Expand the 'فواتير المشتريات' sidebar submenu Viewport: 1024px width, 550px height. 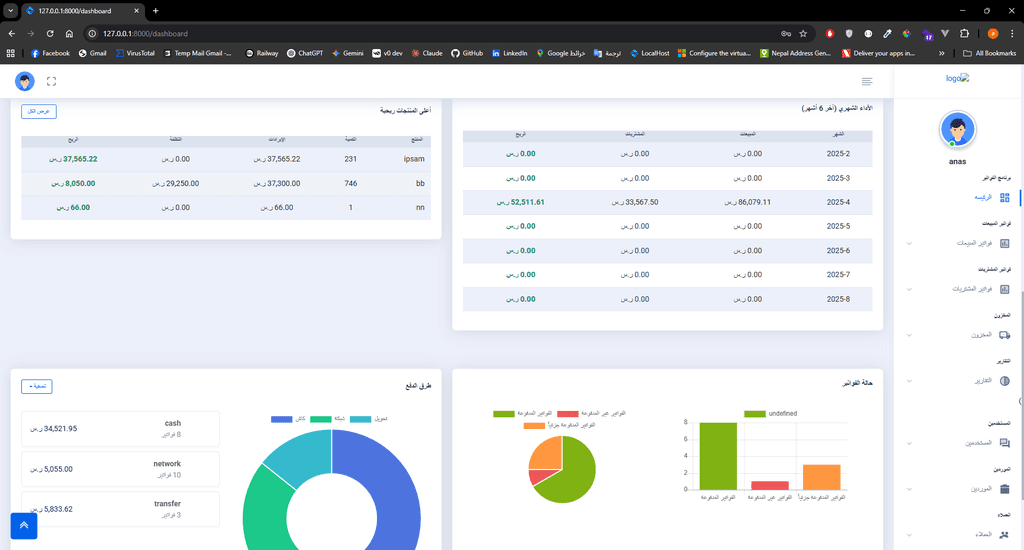pyautogui.click(x=972, y=289)
